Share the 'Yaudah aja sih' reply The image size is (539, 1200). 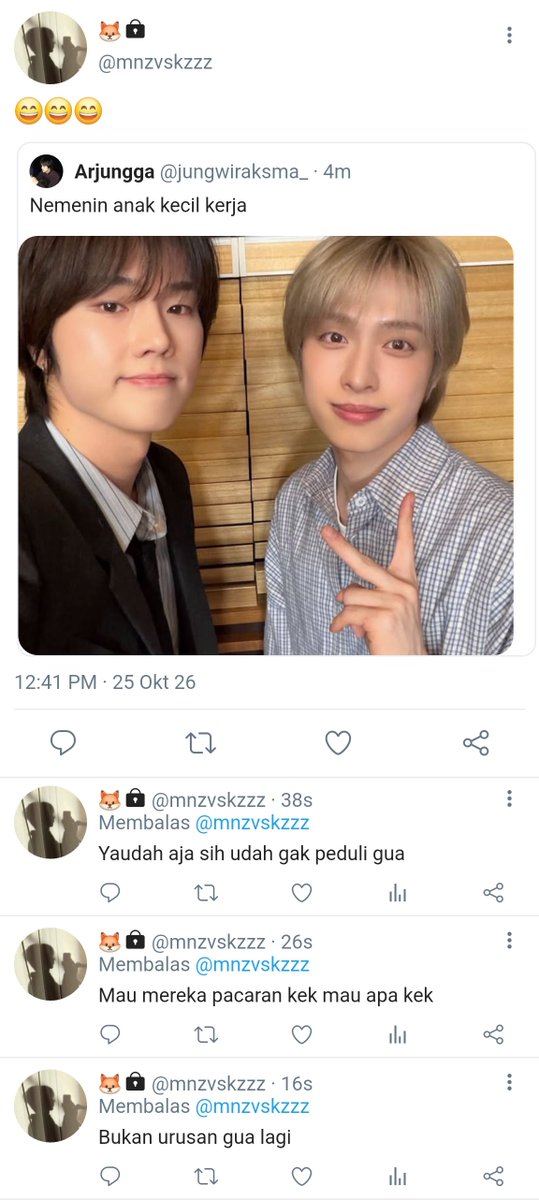pos(493,892)
